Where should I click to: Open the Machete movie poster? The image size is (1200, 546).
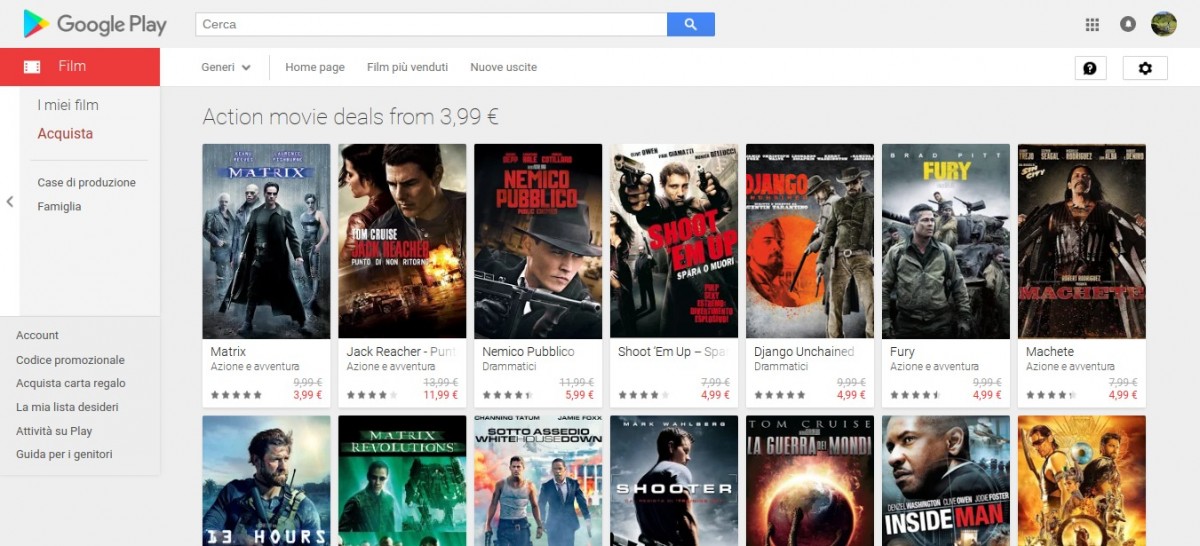click(1082, 241)
